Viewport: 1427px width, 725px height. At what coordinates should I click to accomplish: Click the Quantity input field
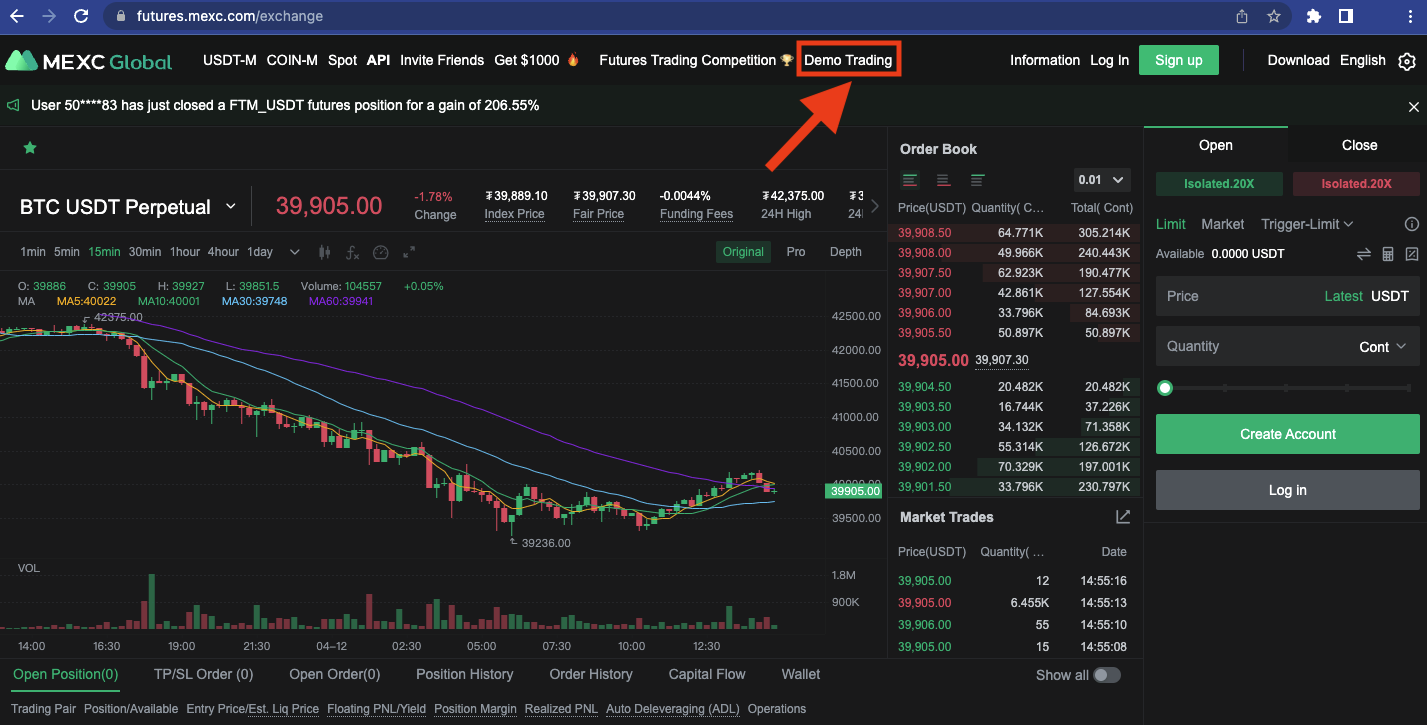pos(1288,346)
